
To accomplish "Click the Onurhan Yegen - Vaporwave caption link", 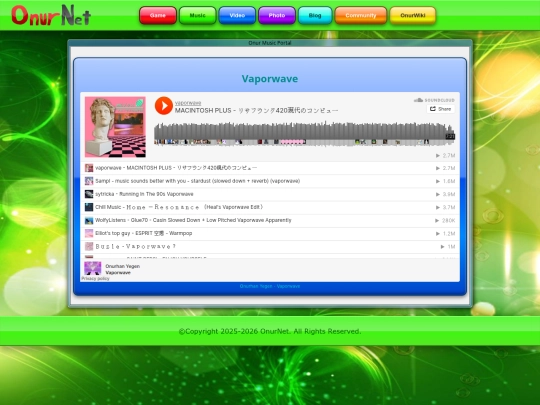I will (x=270, y=286).
